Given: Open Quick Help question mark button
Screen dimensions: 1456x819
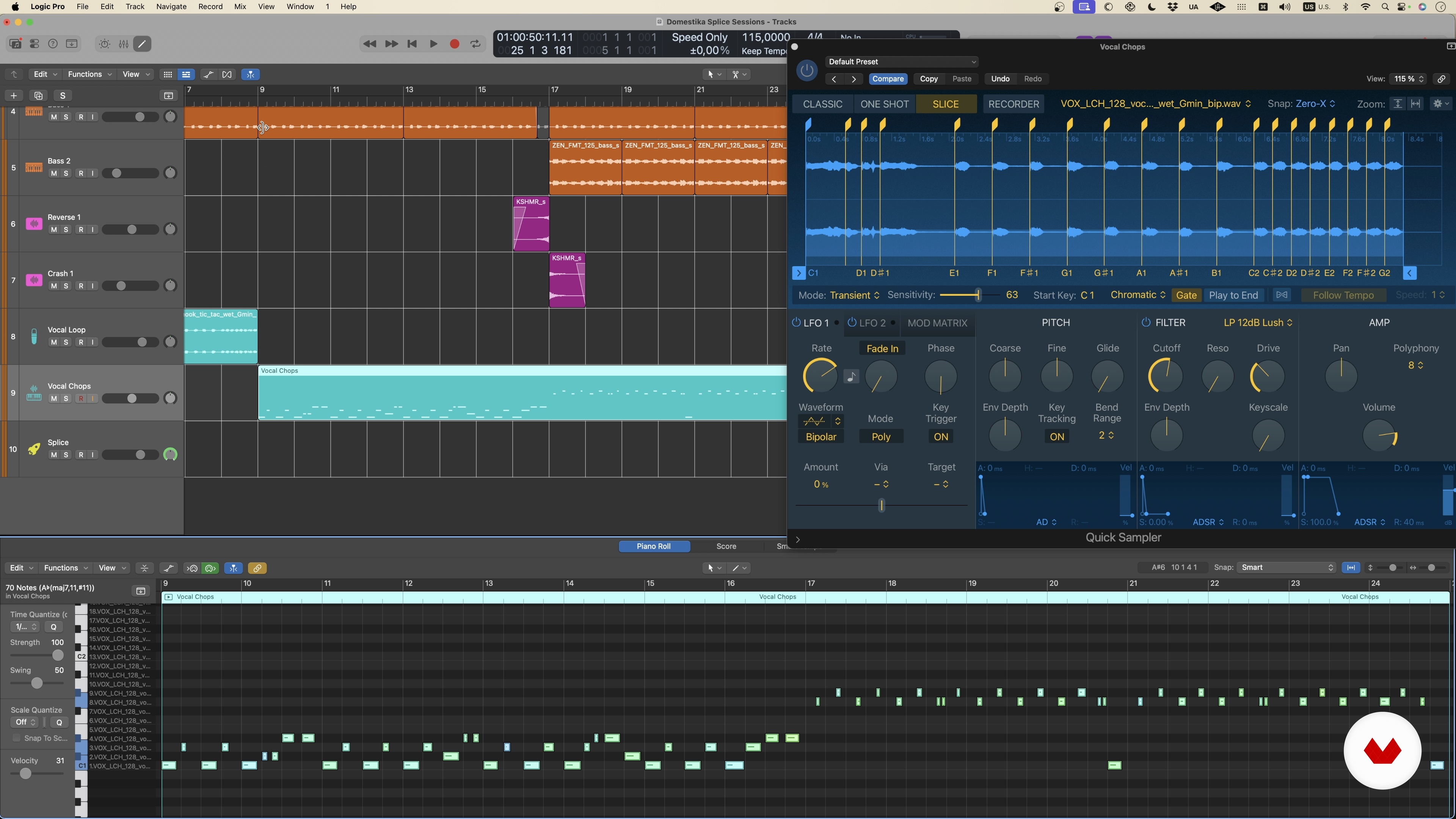Looking at the screenshot, I should coord(53,44).
